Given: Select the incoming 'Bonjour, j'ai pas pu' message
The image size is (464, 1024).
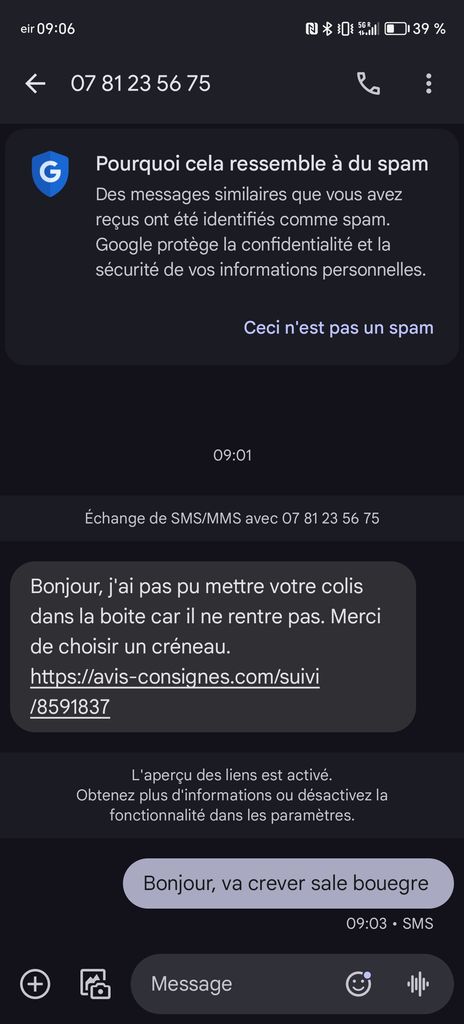Looking at the screenshot, I should point(213,646).
